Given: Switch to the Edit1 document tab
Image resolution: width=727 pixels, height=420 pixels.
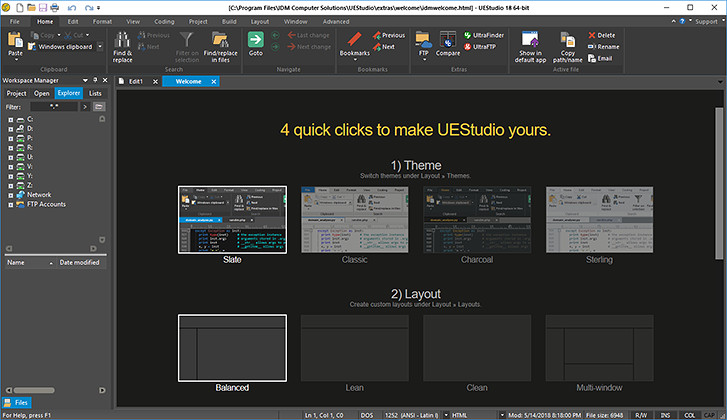Looking at the screenshot, I should click(x=135, y=82).
